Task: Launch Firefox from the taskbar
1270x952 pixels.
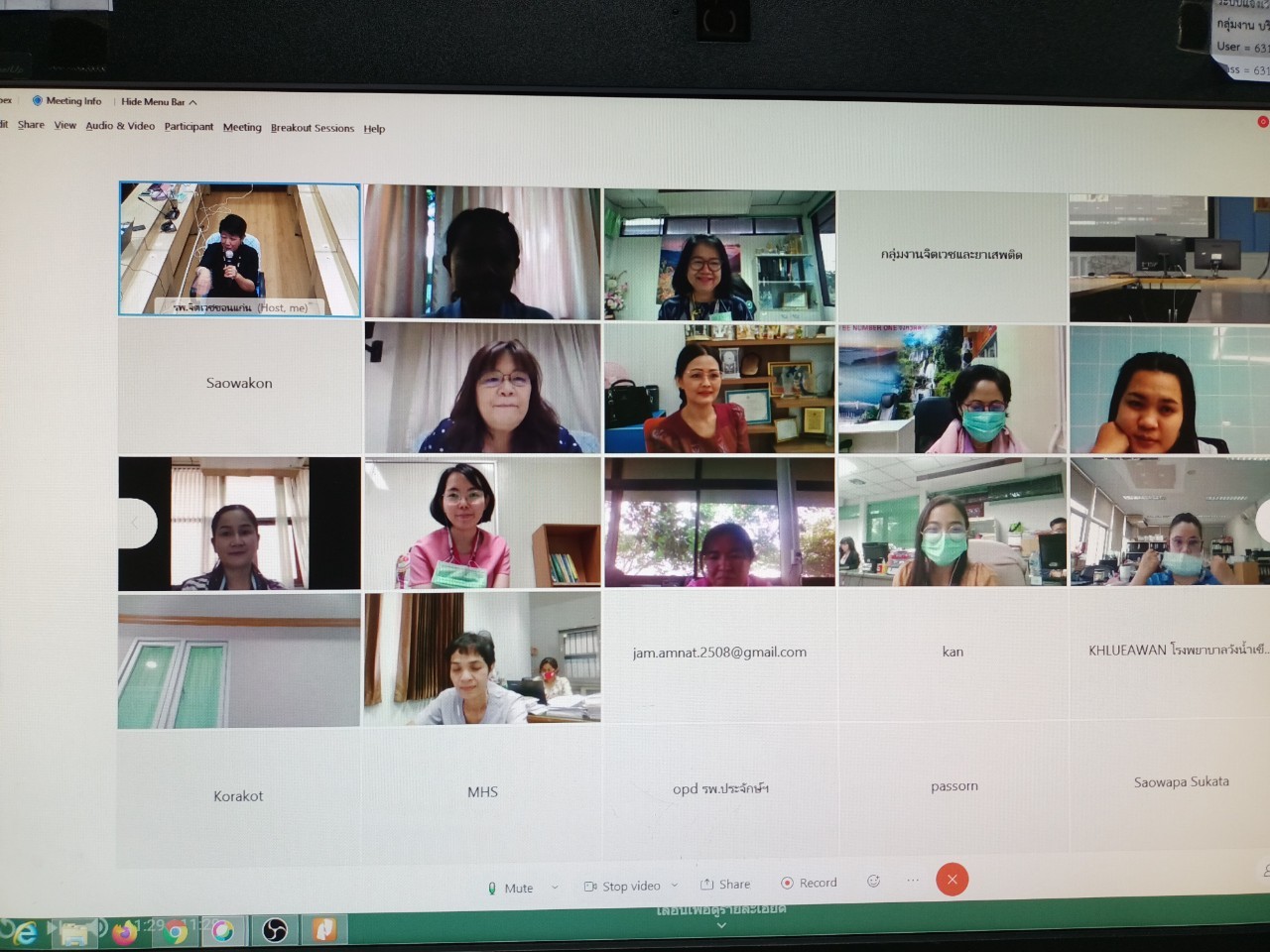Action: coord(125,932)
